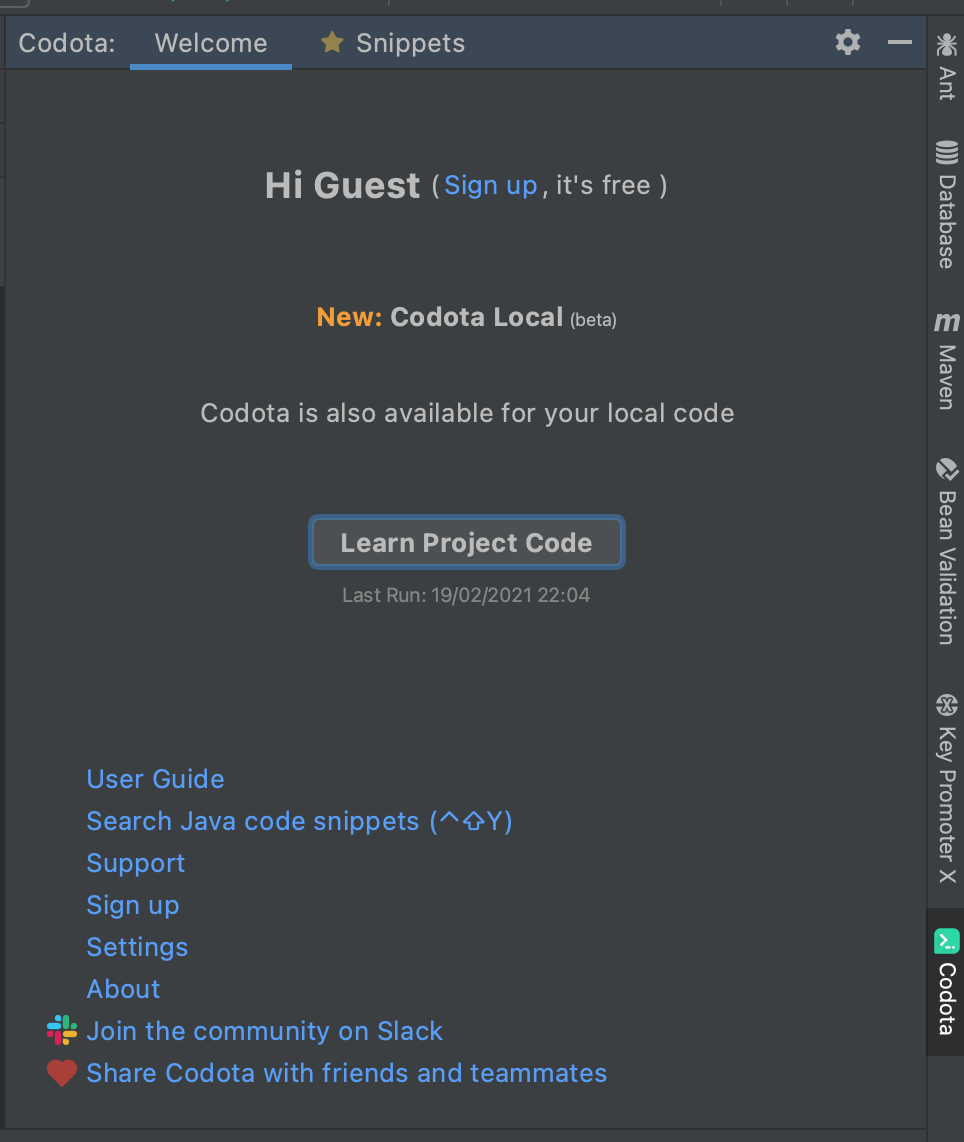The height and width of the screenshot is (1142, 964).
Task: Click the Learn Project Code button
Action: point(466,542)
